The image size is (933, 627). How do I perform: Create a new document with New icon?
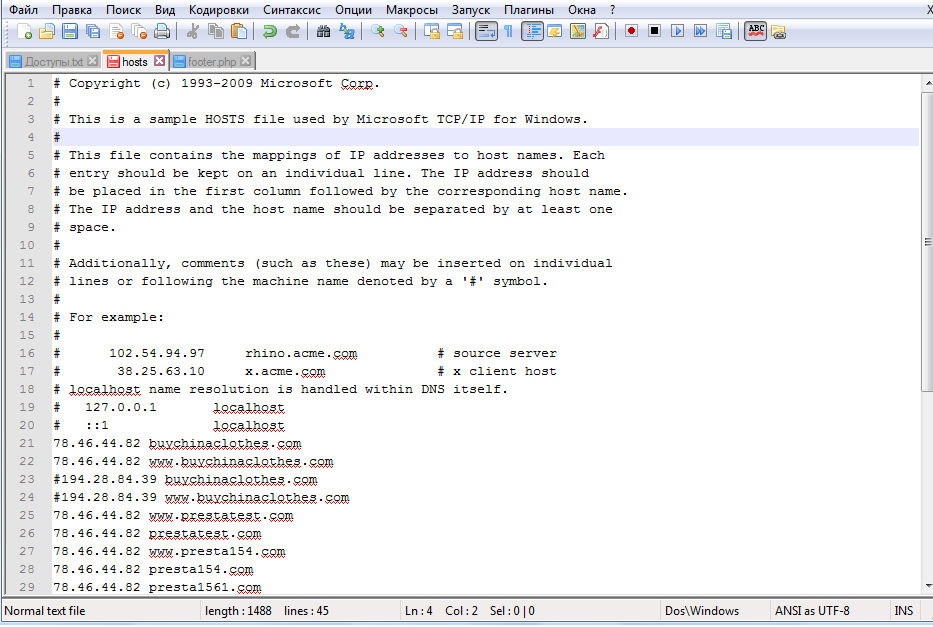click(24, 31)
